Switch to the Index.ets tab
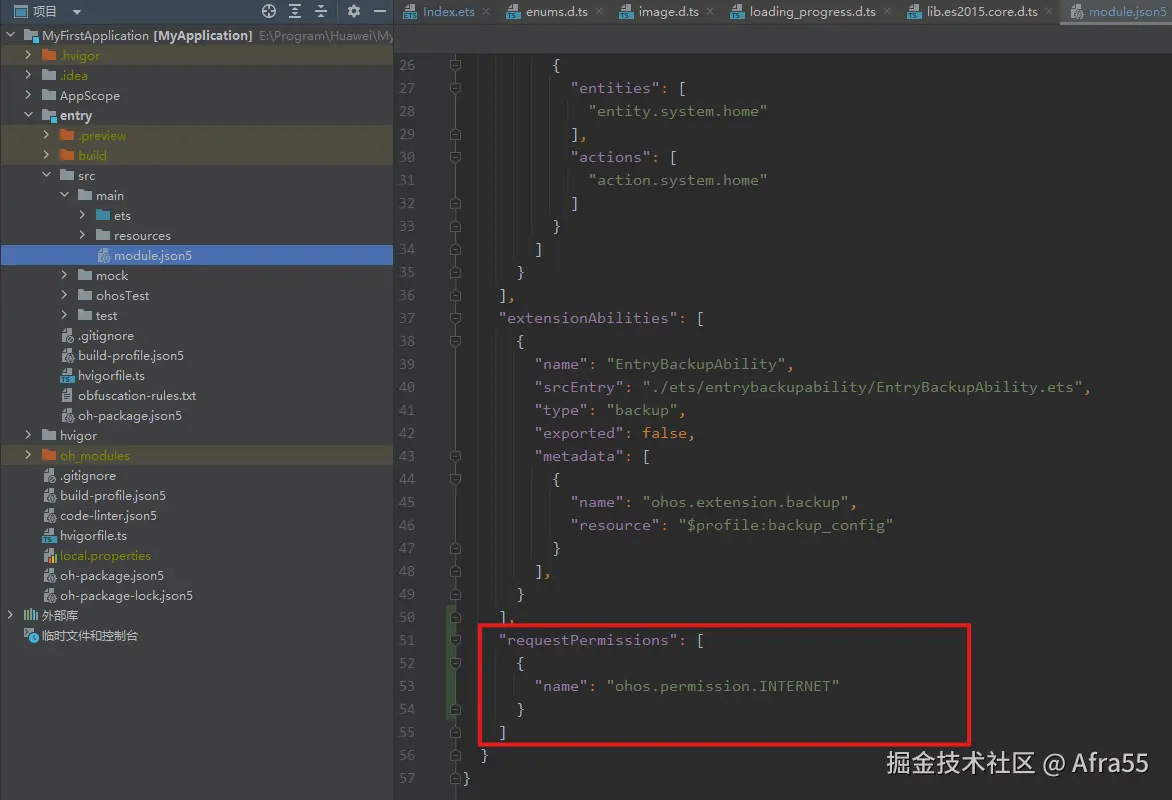The height and width of the screenshot is (800, 1172). tap(448, 11)
